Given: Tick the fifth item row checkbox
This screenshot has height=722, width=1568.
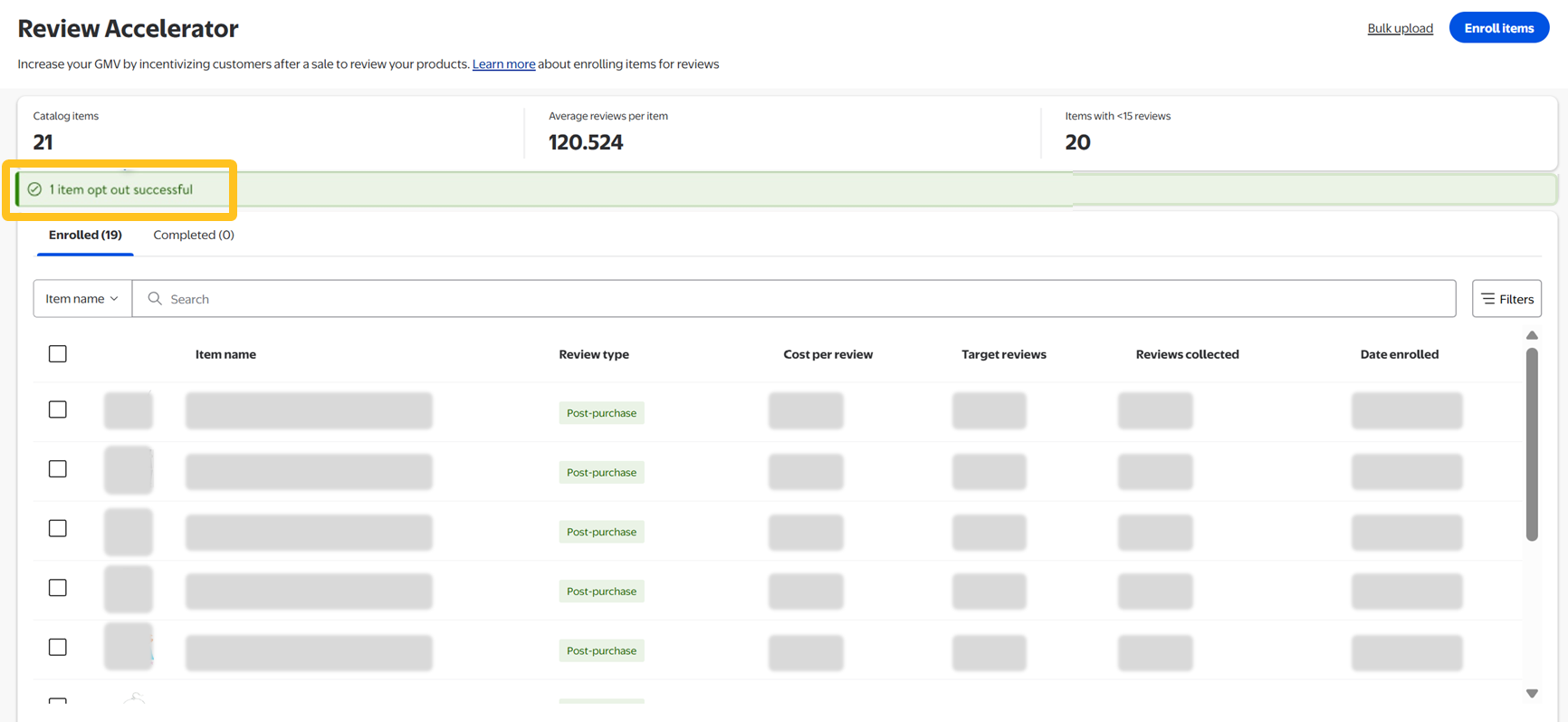Looking at the screenshot, I should (58, 647).
